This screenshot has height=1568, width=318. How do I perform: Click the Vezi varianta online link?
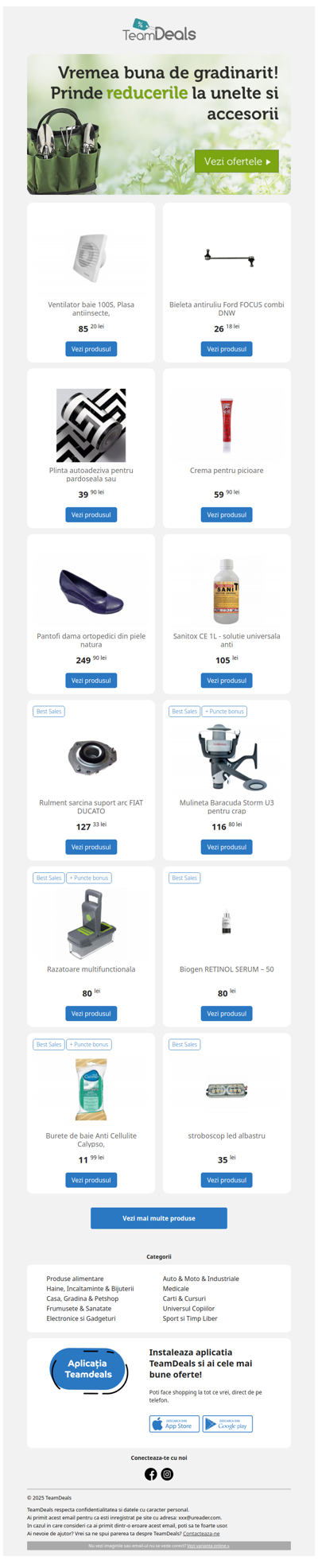click(208, 1546)
